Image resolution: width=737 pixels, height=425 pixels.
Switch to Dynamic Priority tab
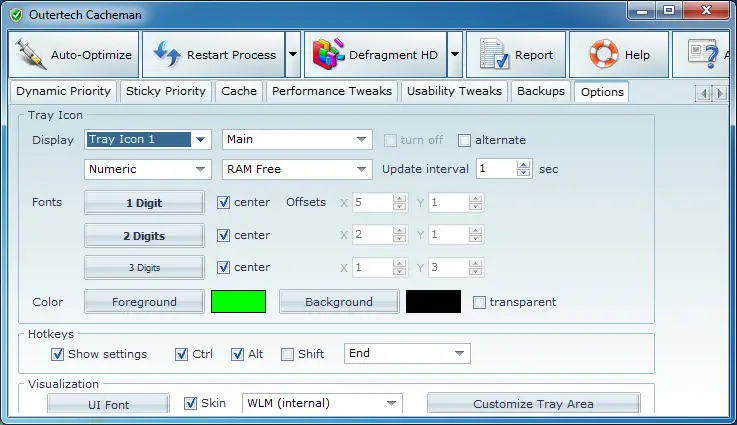(x=63, y=91)
